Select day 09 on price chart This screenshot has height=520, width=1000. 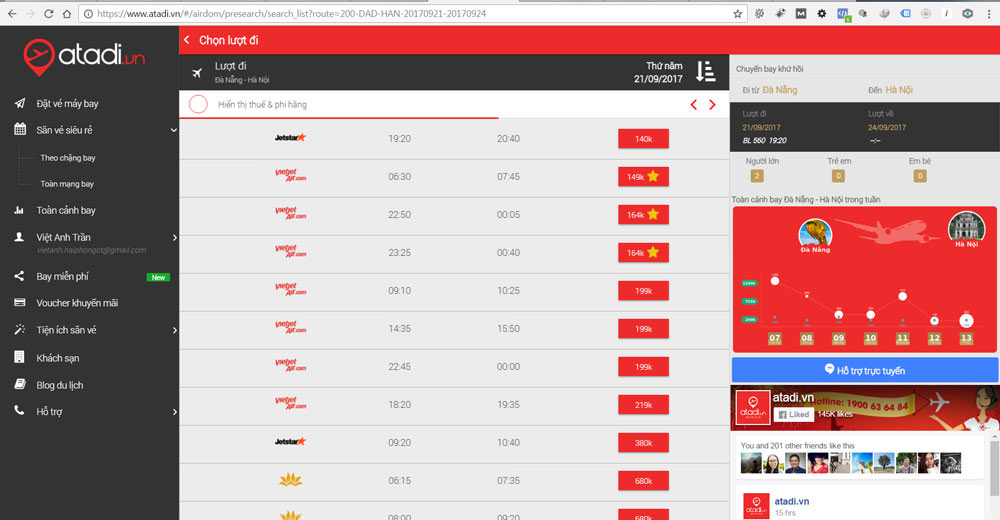click(838, 338)
